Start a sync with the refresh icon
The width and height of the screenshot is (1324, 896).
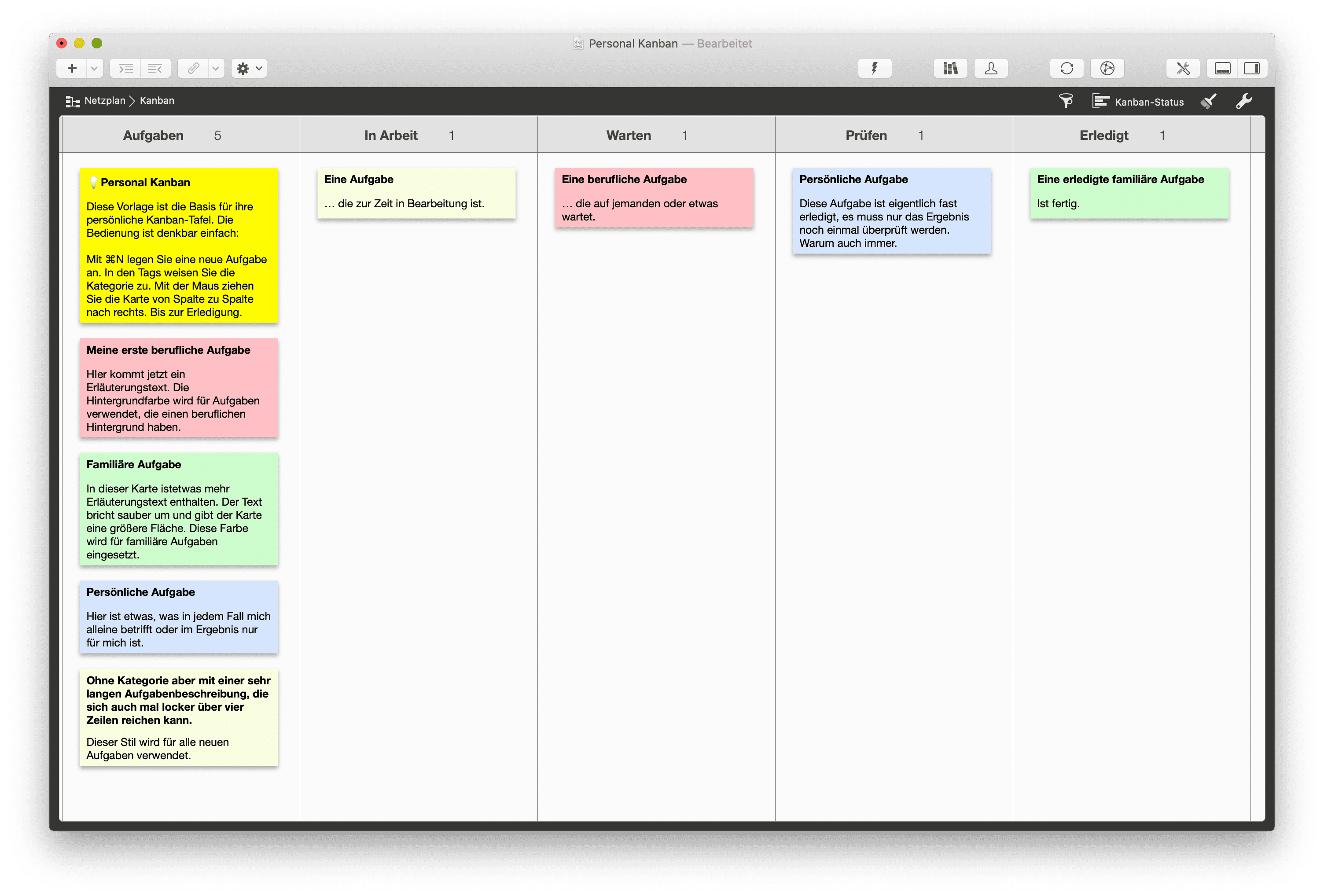(1066, 68)
